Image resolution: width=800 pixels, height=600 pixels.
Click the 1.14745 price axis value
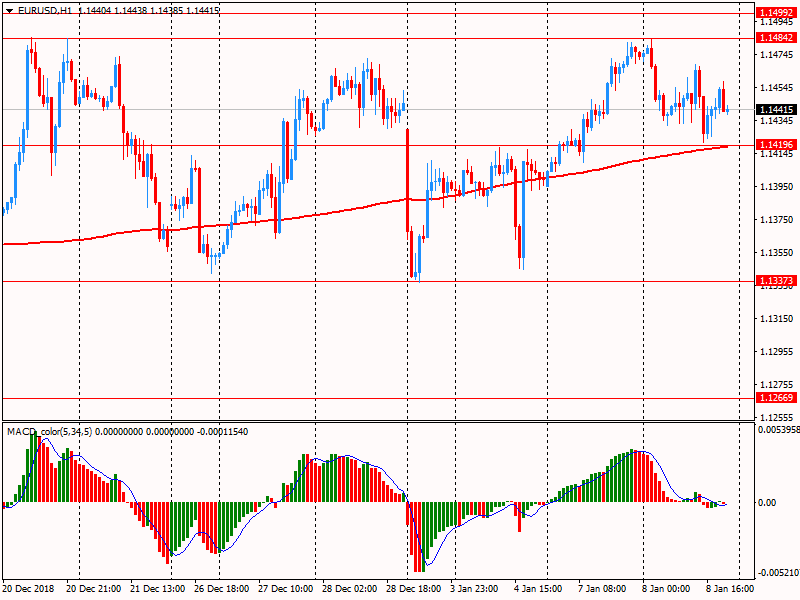coord(776,55)
